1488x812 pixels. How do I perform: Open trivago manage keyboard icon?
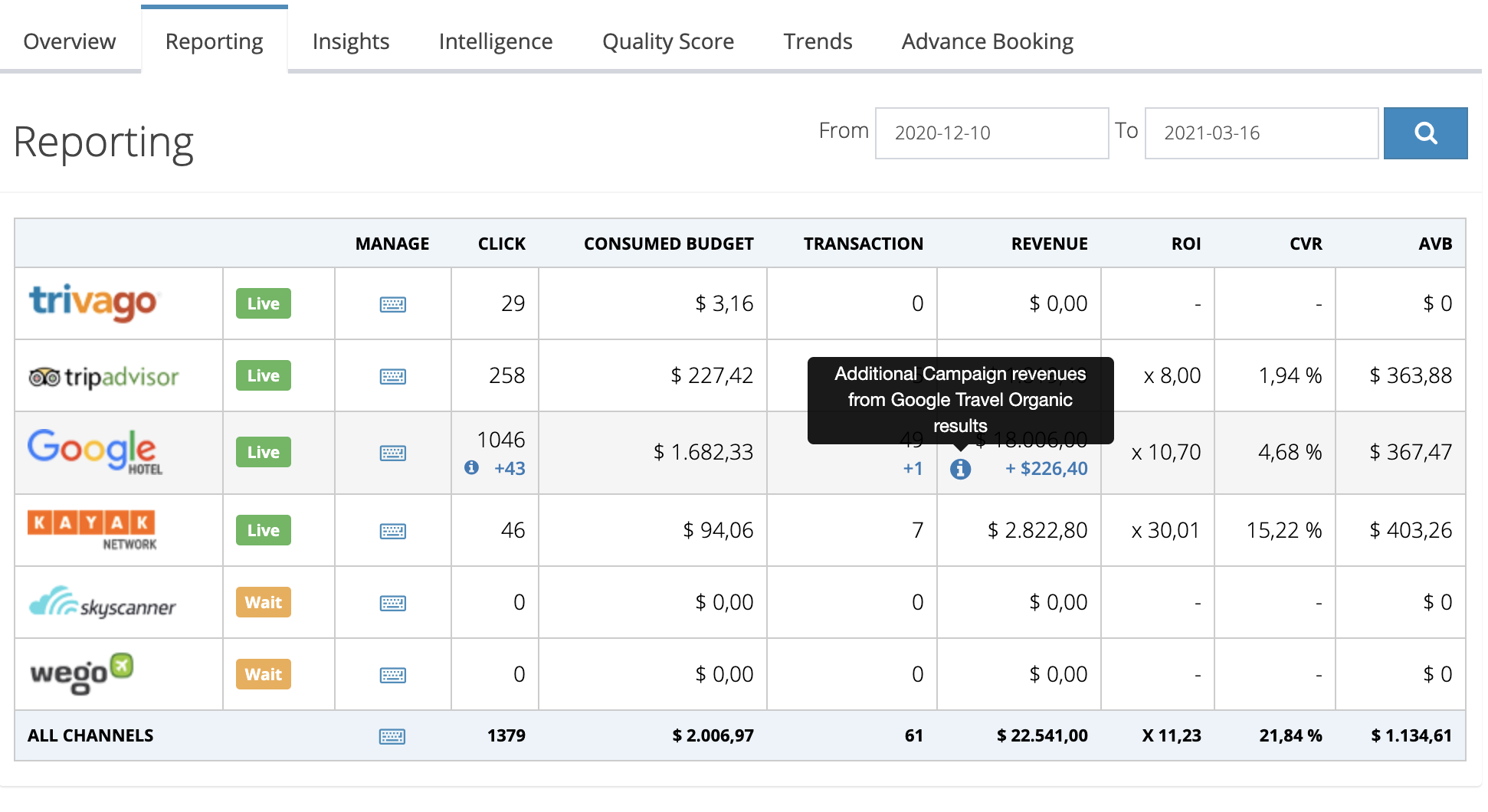(393, 305)
